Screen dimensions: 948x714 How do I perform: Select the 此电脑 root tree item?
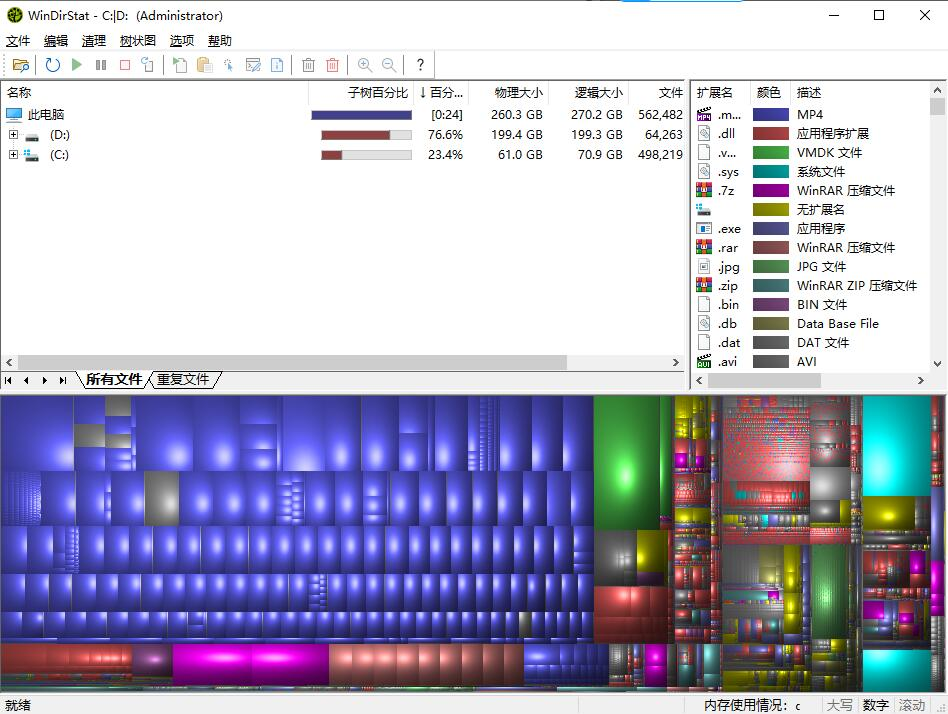click(x=45, y=115)
